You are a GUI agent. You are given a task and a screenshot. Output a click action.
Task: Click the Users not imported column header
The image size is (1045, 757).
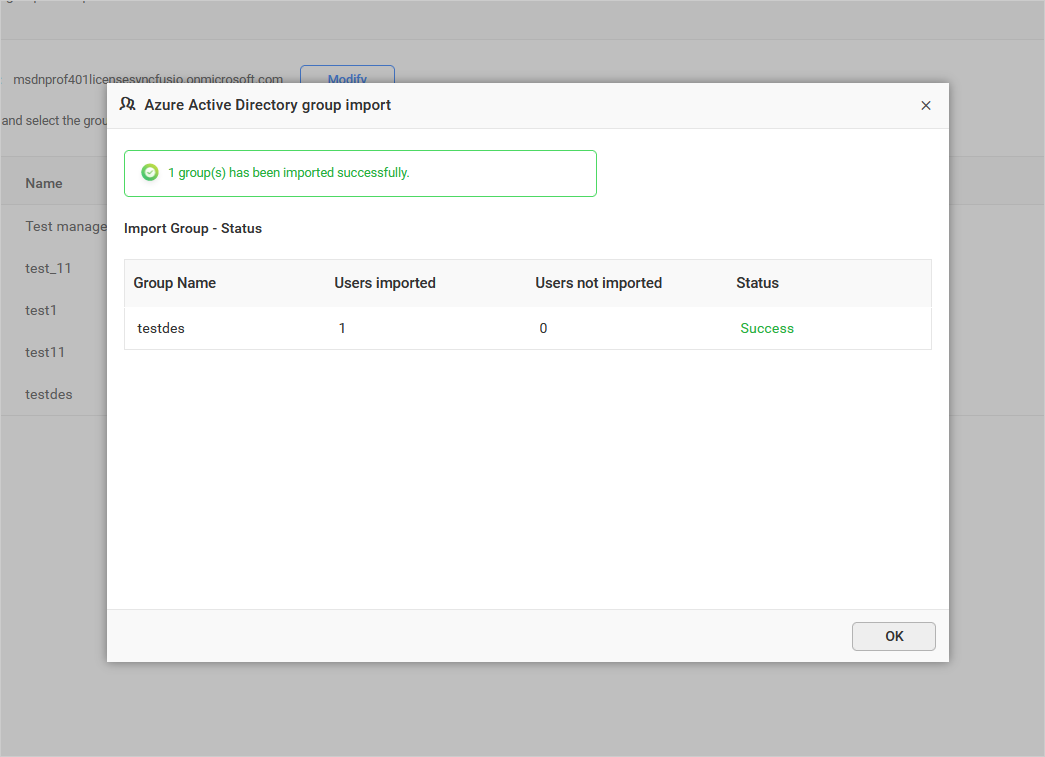pos(598,283)
